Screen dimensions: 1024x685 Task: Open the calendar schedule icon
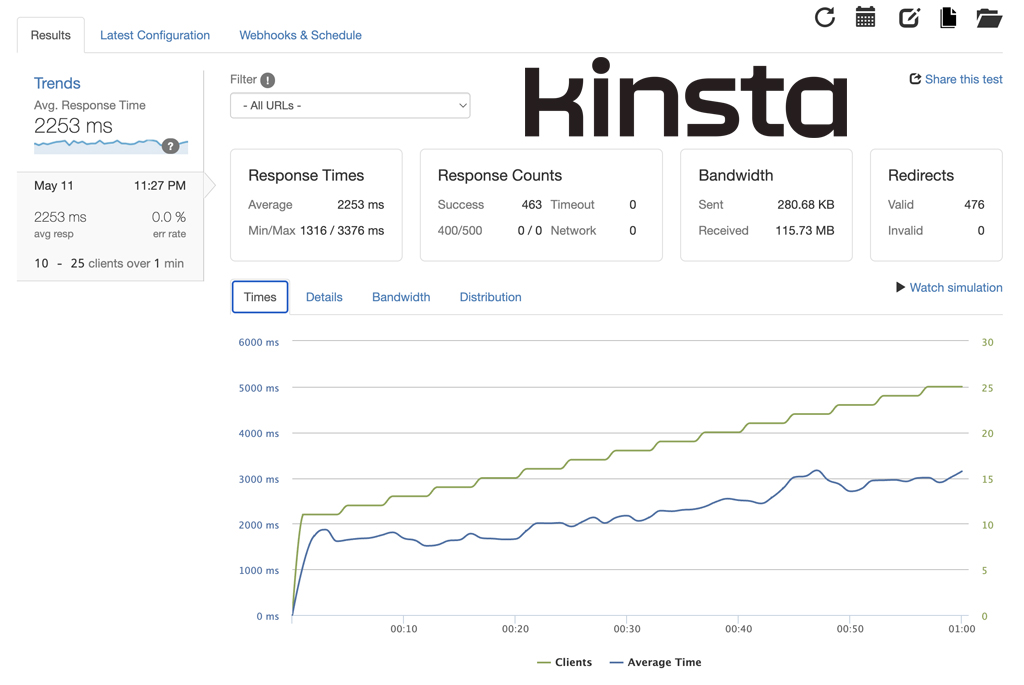(x=865, y=17)
